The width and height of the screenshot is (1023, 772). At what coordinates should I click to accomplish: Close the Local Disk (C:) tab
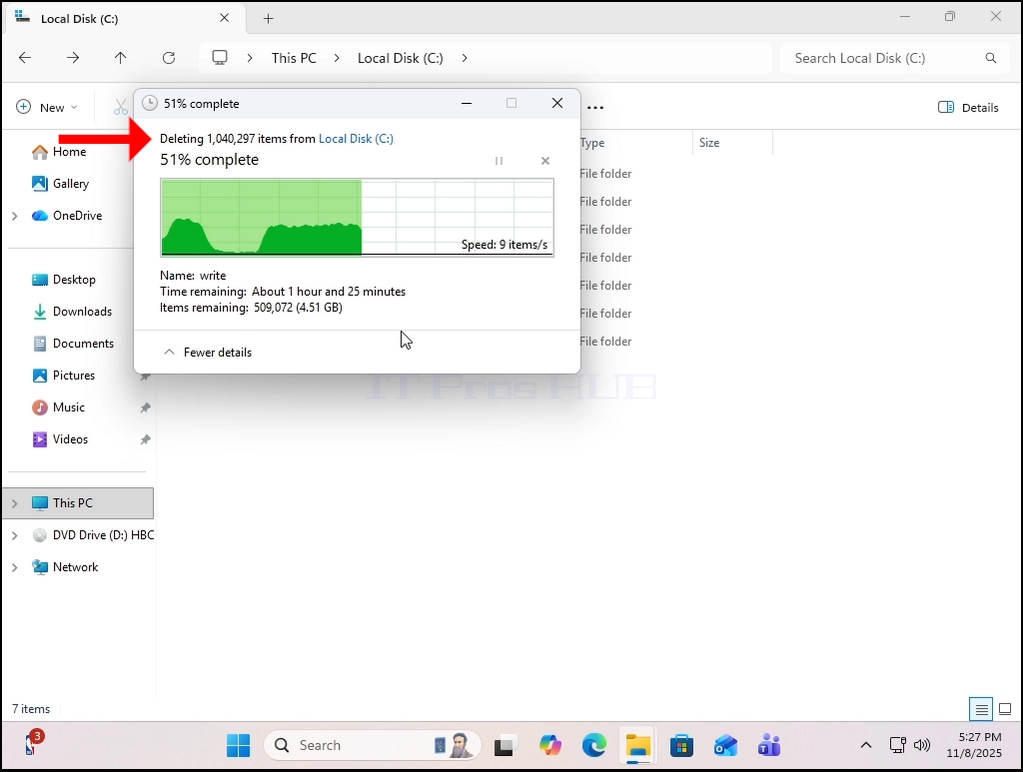tap(224, 18)
